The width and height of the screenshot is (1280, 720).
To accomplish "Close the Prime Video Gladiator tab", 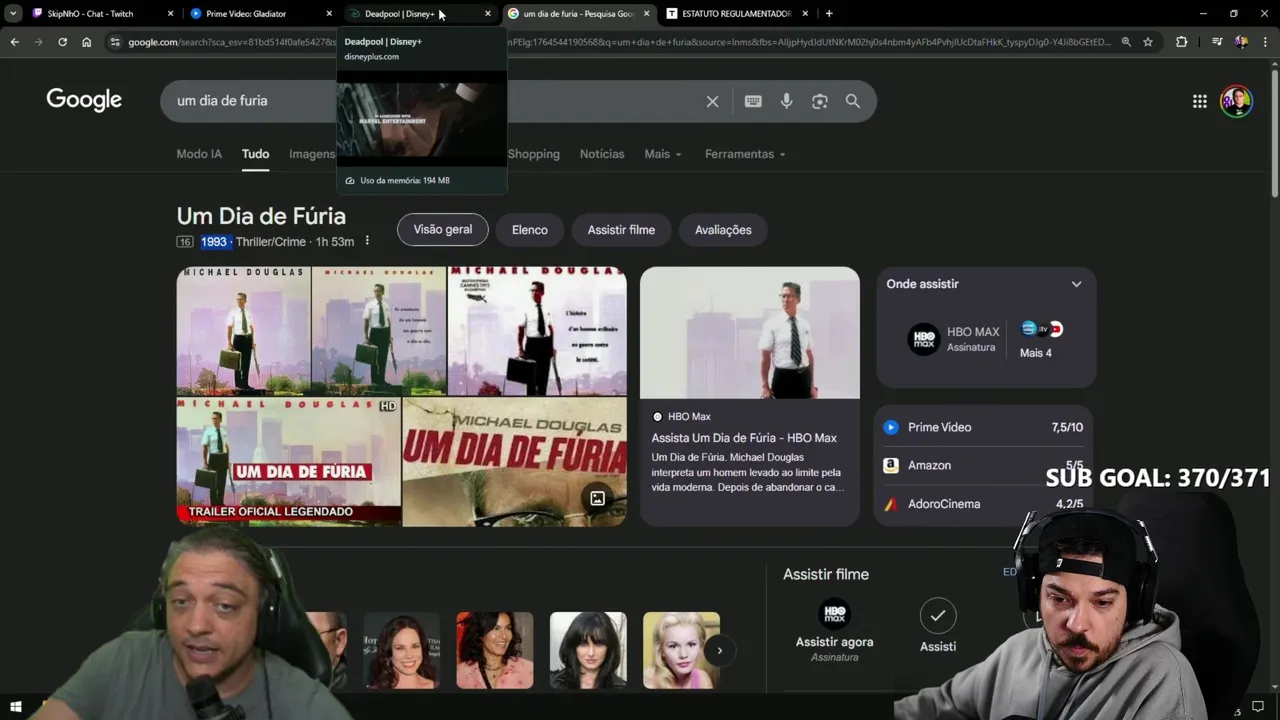I will (329, 14).
